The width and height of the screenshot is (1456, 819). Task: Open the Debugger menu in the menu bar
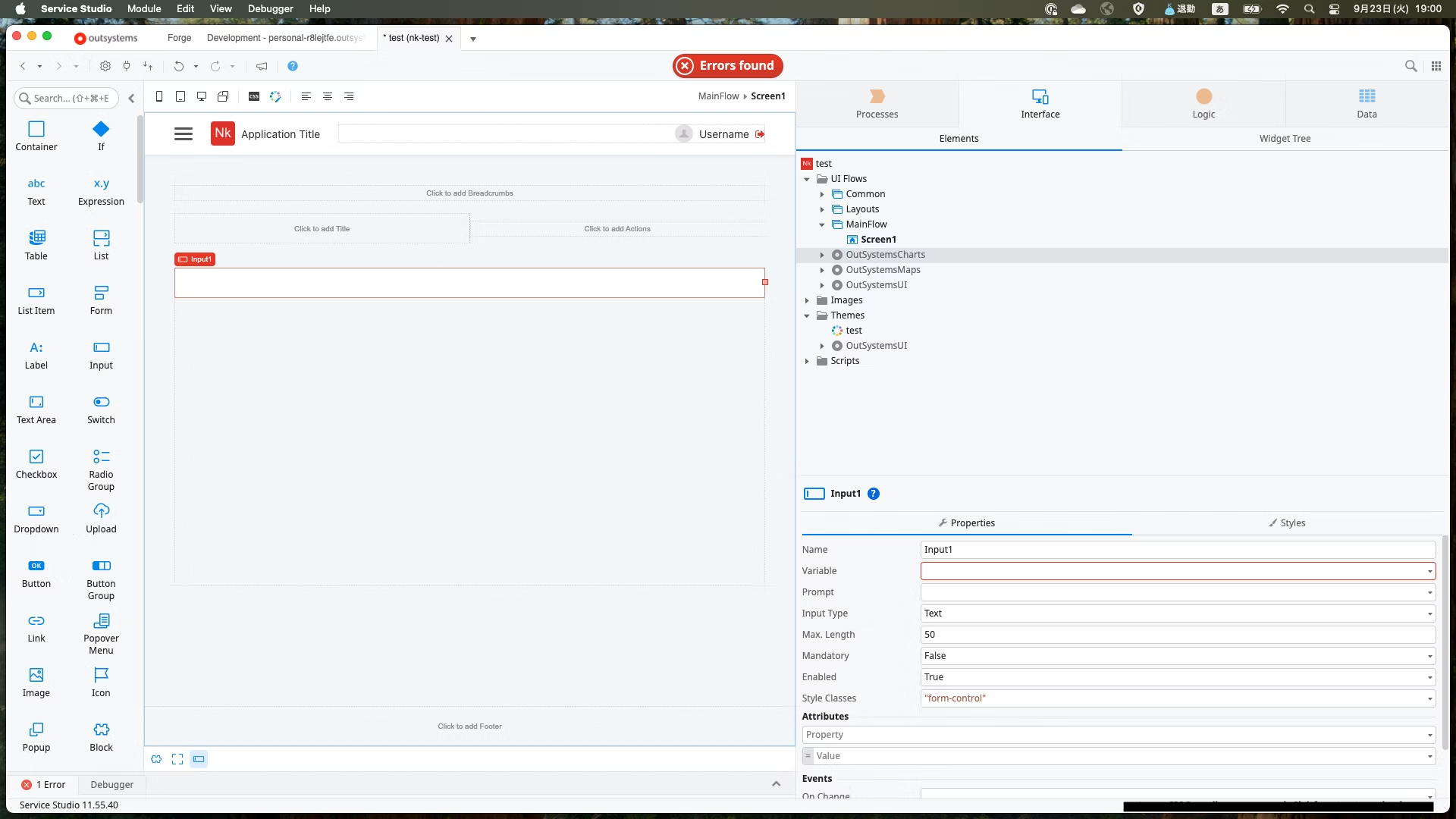pos(270,9)
